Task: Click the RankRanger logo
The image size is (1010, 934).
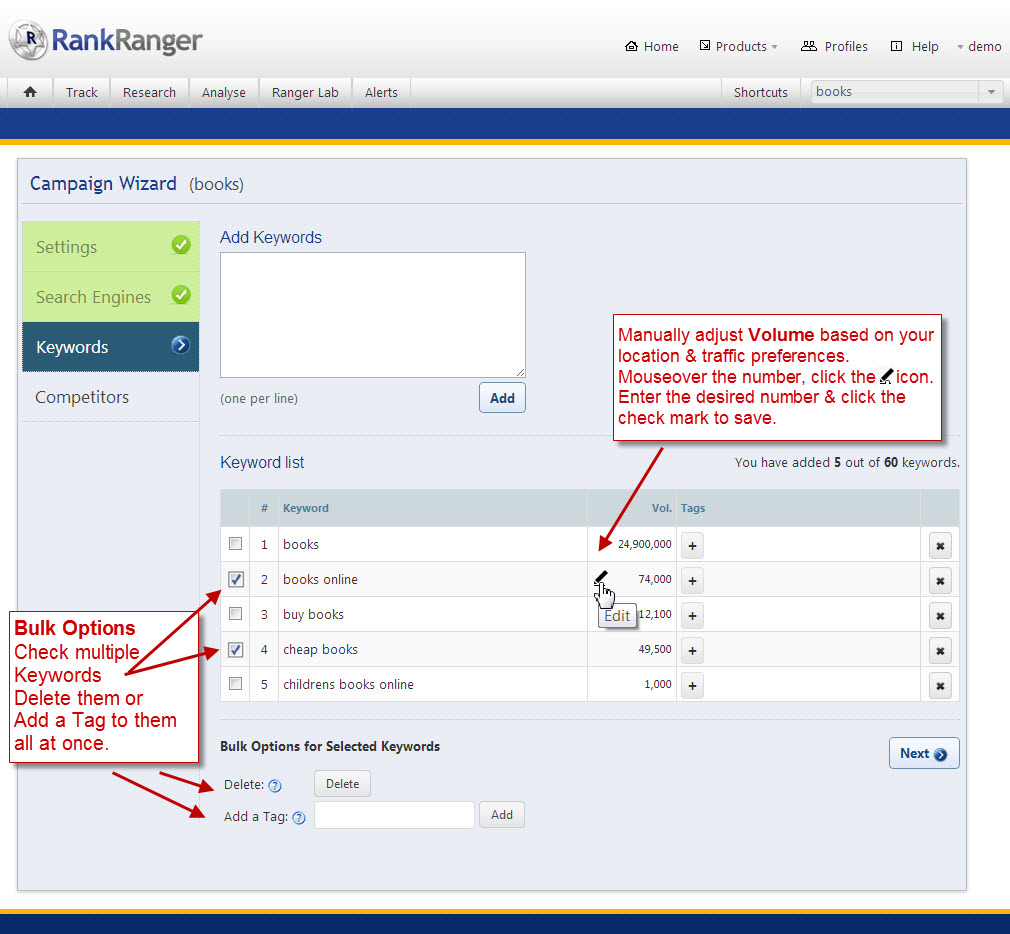Action: (106, 40)
